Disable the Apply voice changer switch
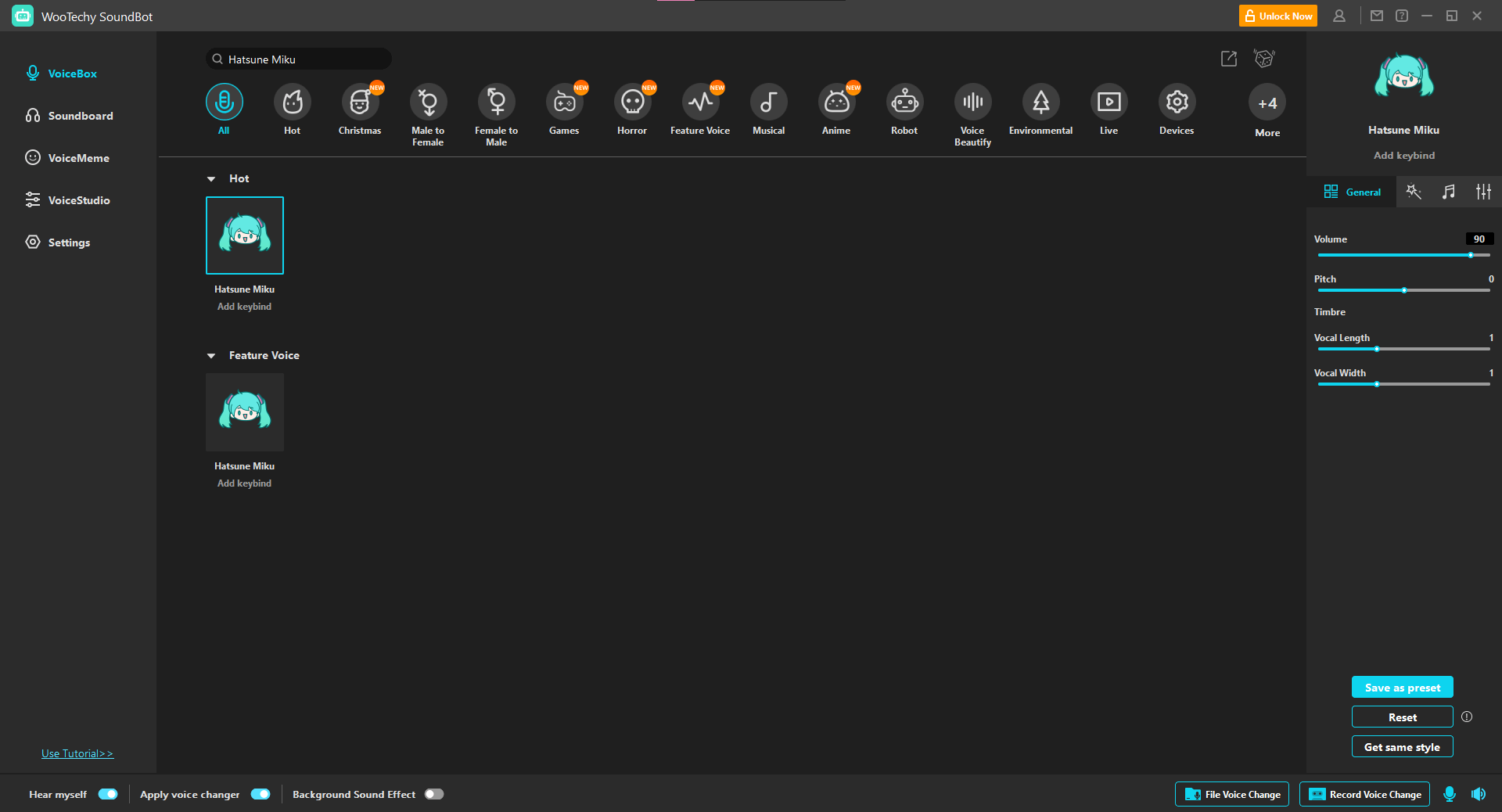Screen dimensions: 1502x812 (x=261, y=794)
